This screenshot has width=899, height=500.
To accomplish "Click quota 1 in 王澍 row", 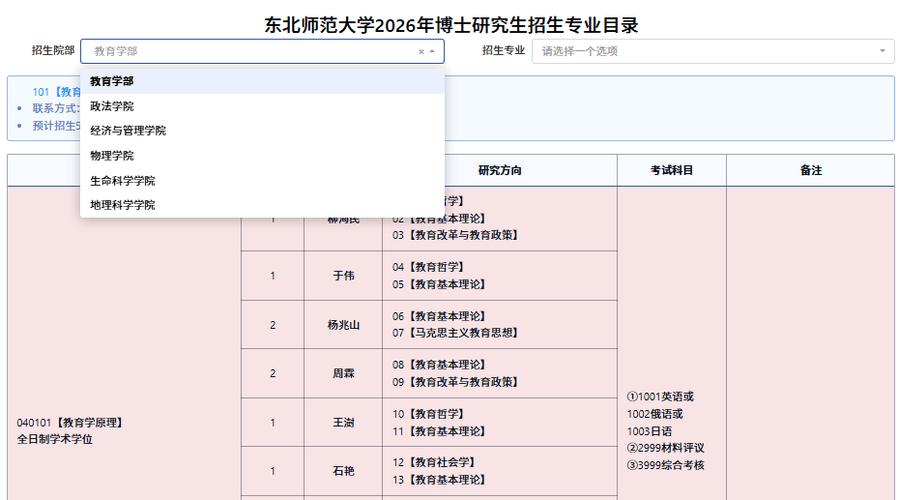I will [x=273, y=423].
